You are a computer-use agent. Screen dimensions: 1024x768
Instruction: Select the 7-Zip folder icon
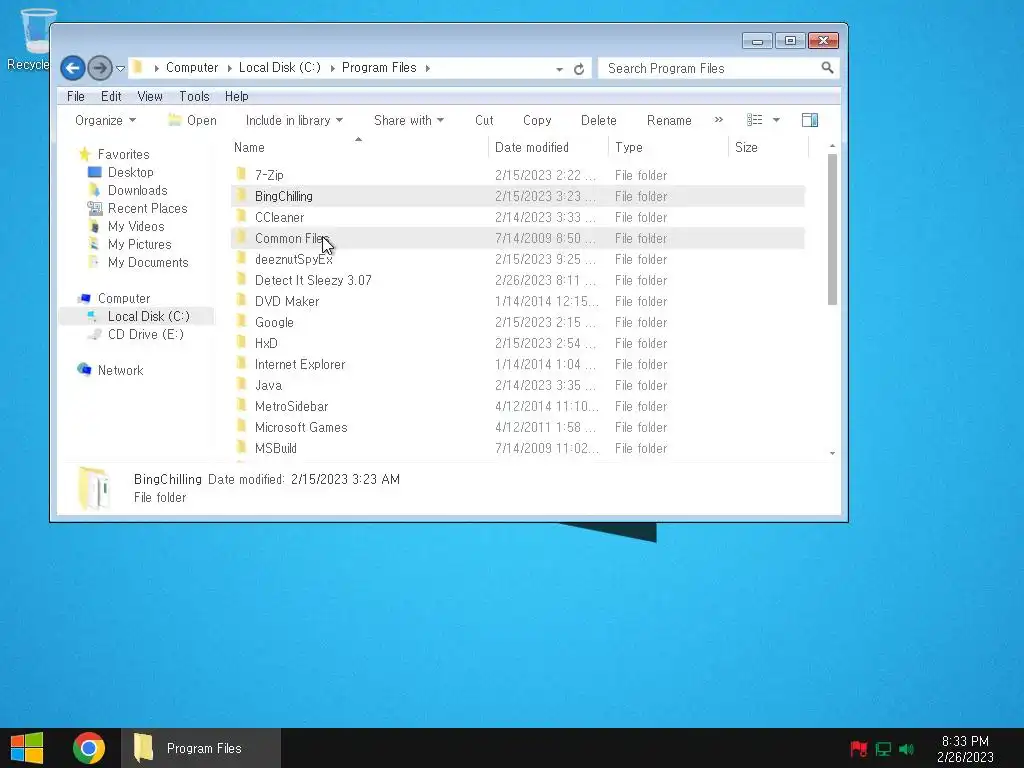[x=241, y=174]
